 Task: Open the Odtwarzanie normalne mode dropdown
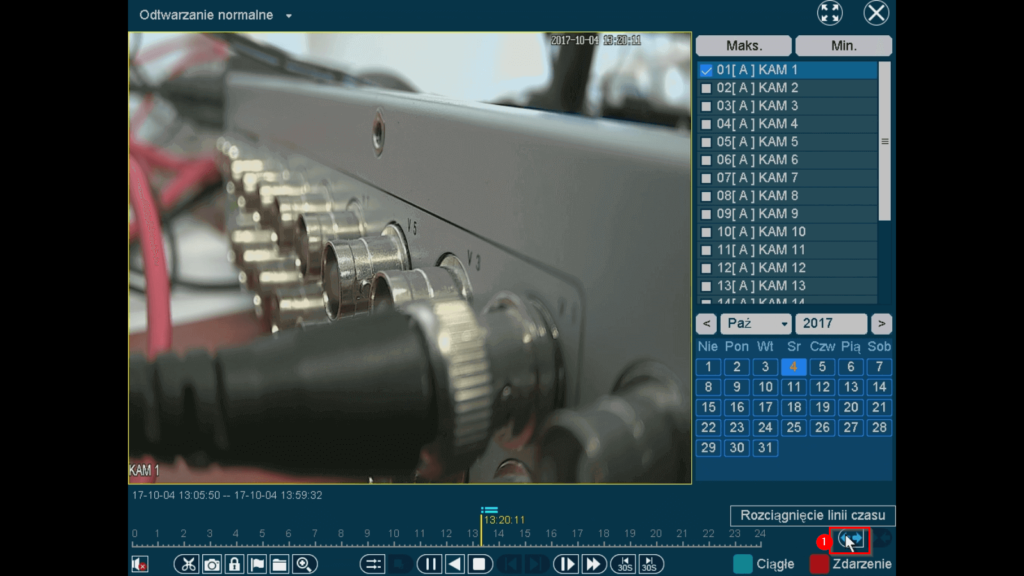[x=289, y=16]
